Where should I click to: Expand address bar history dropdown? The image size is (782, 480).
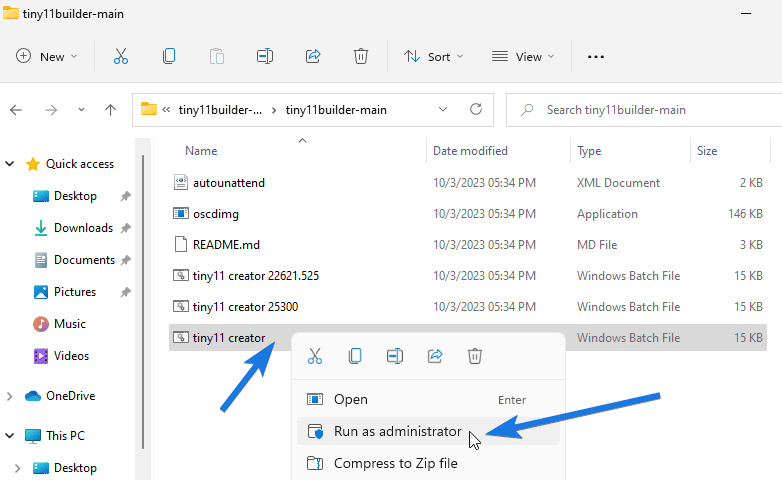click(443, 109)
